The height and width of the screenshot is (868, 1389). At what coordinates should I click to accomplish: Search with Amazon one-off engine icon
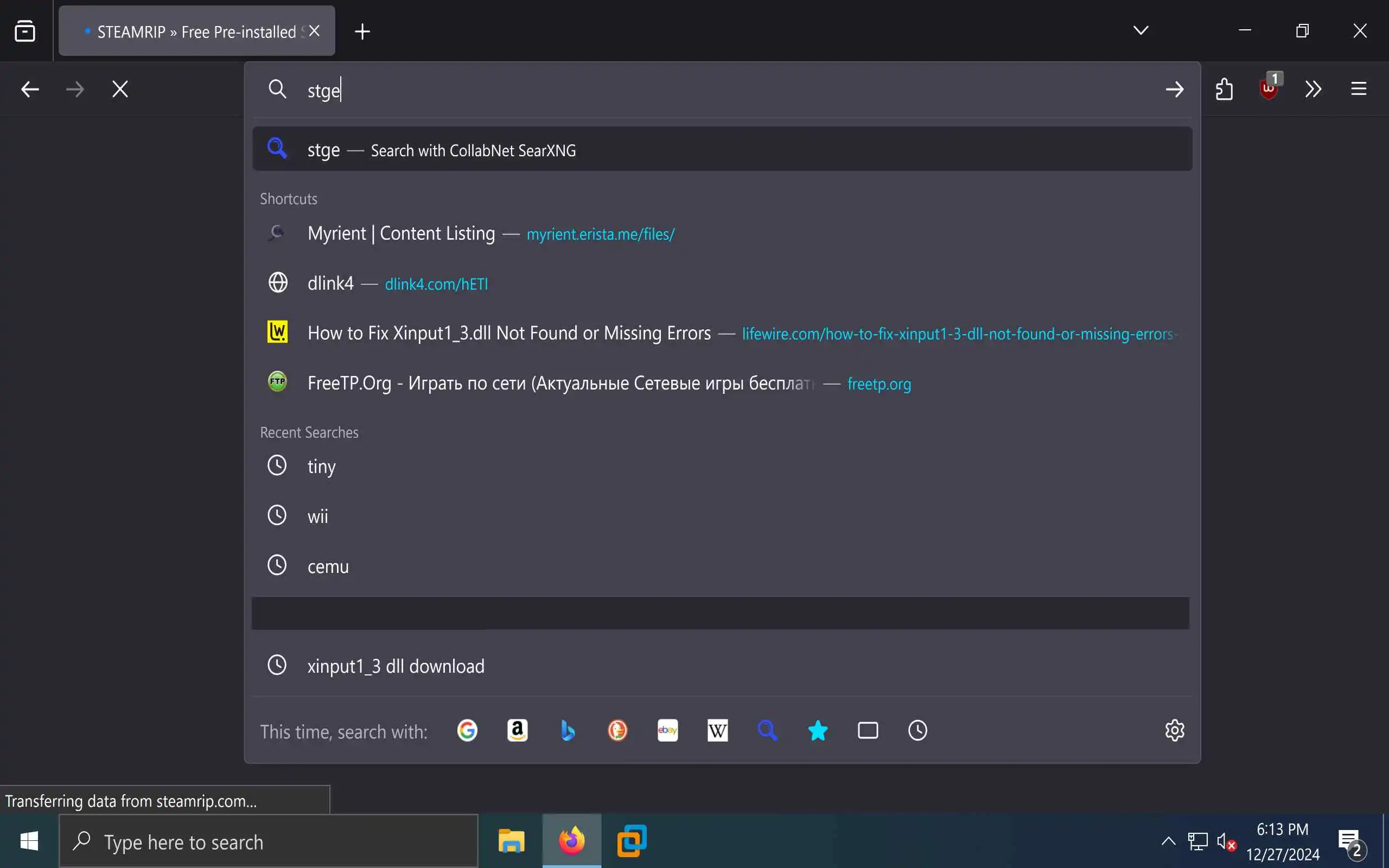click(517, 730)
